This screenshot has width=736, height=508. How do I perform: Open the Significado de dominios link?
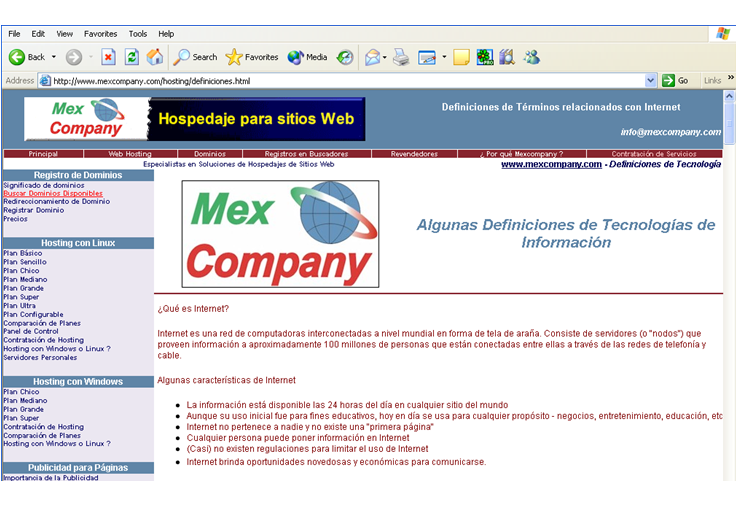click(x=44, y=185)
